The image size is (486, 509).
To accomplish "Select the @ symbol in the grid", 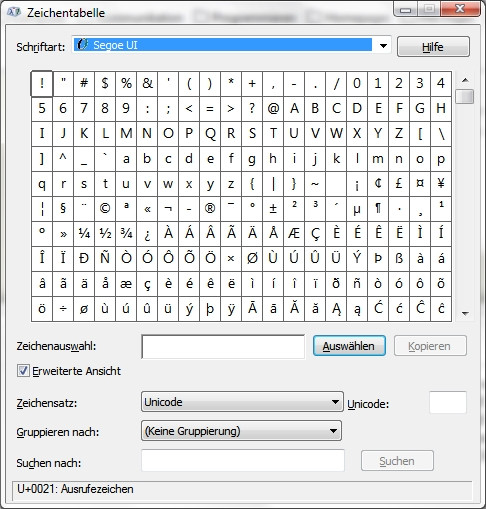I will coord(273,109).
